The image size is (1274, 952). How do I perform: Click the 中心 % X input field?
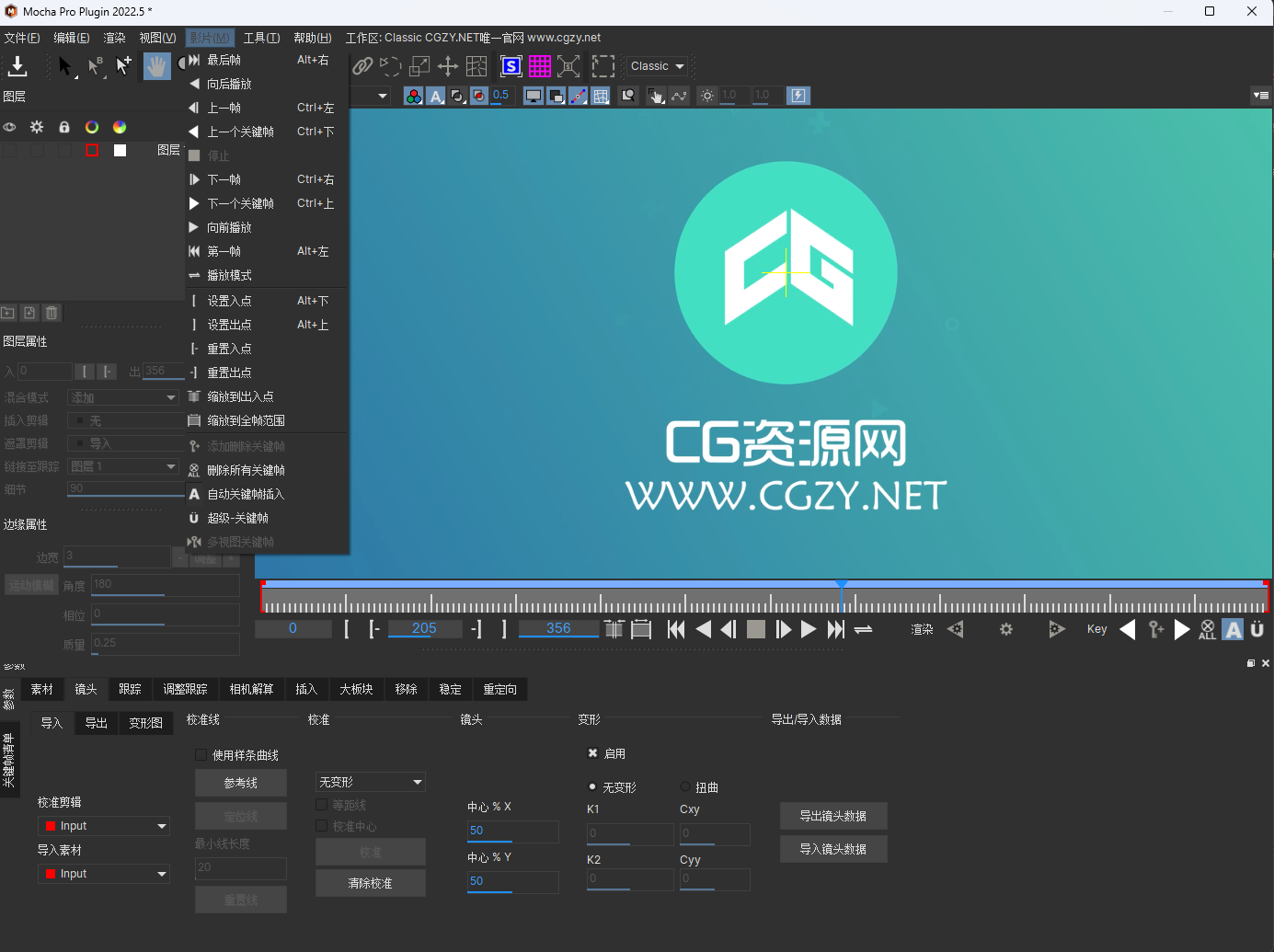coord(512,831)
